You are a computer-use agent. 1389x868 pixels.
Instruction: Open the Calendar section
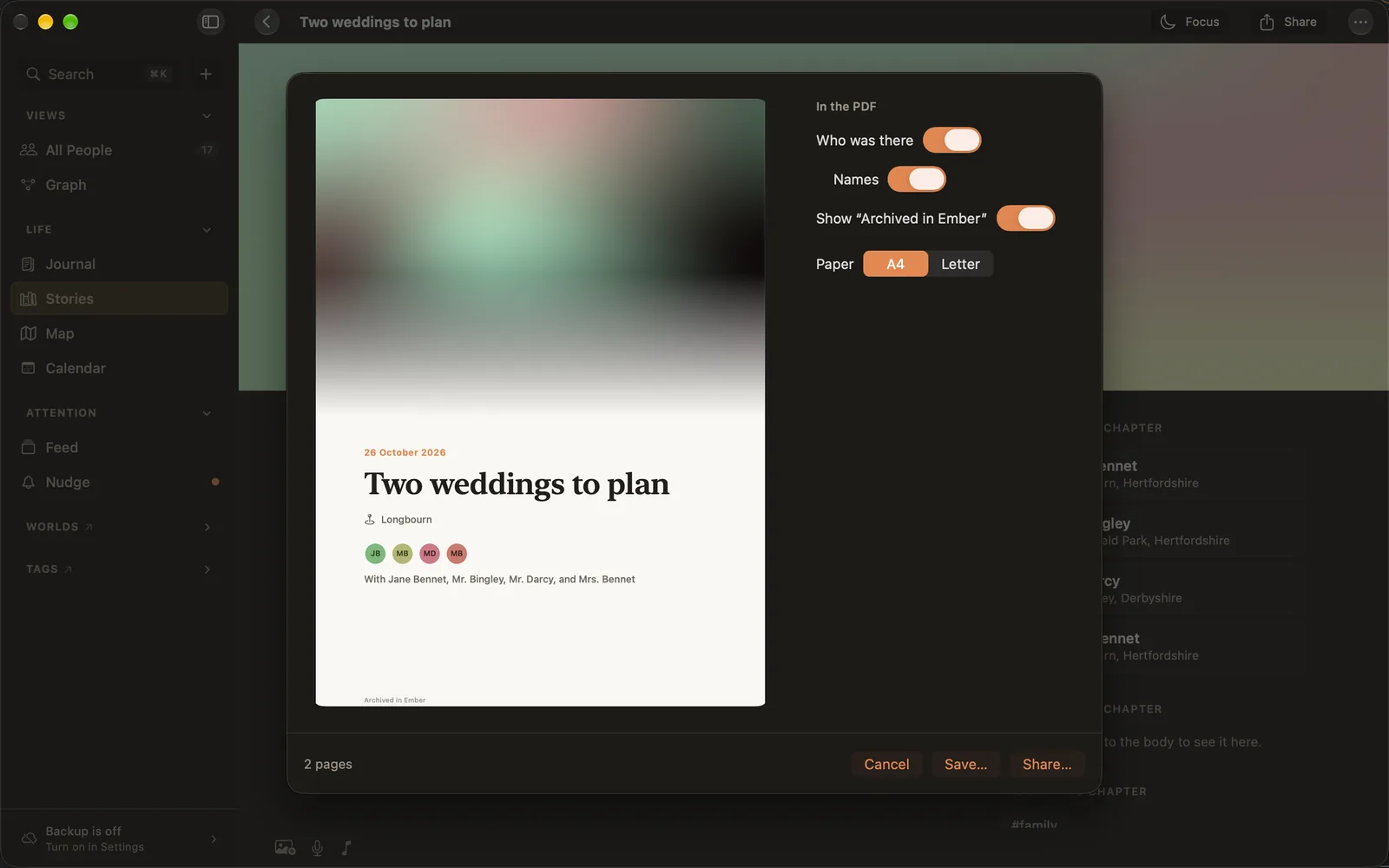[119, 368]
